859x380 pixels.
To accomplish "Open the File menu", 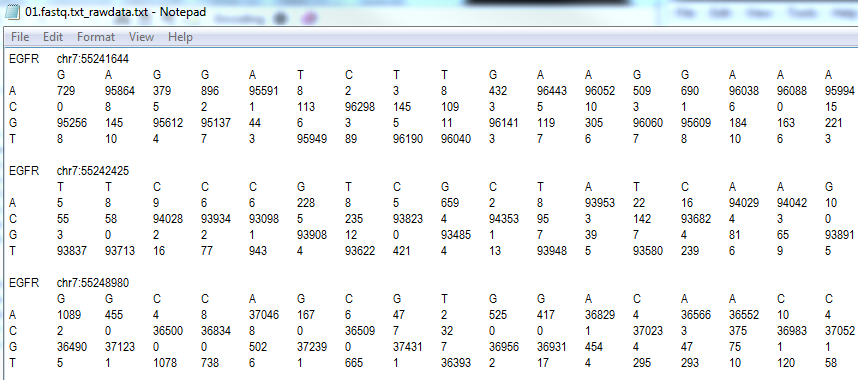I will coord(20,37).
